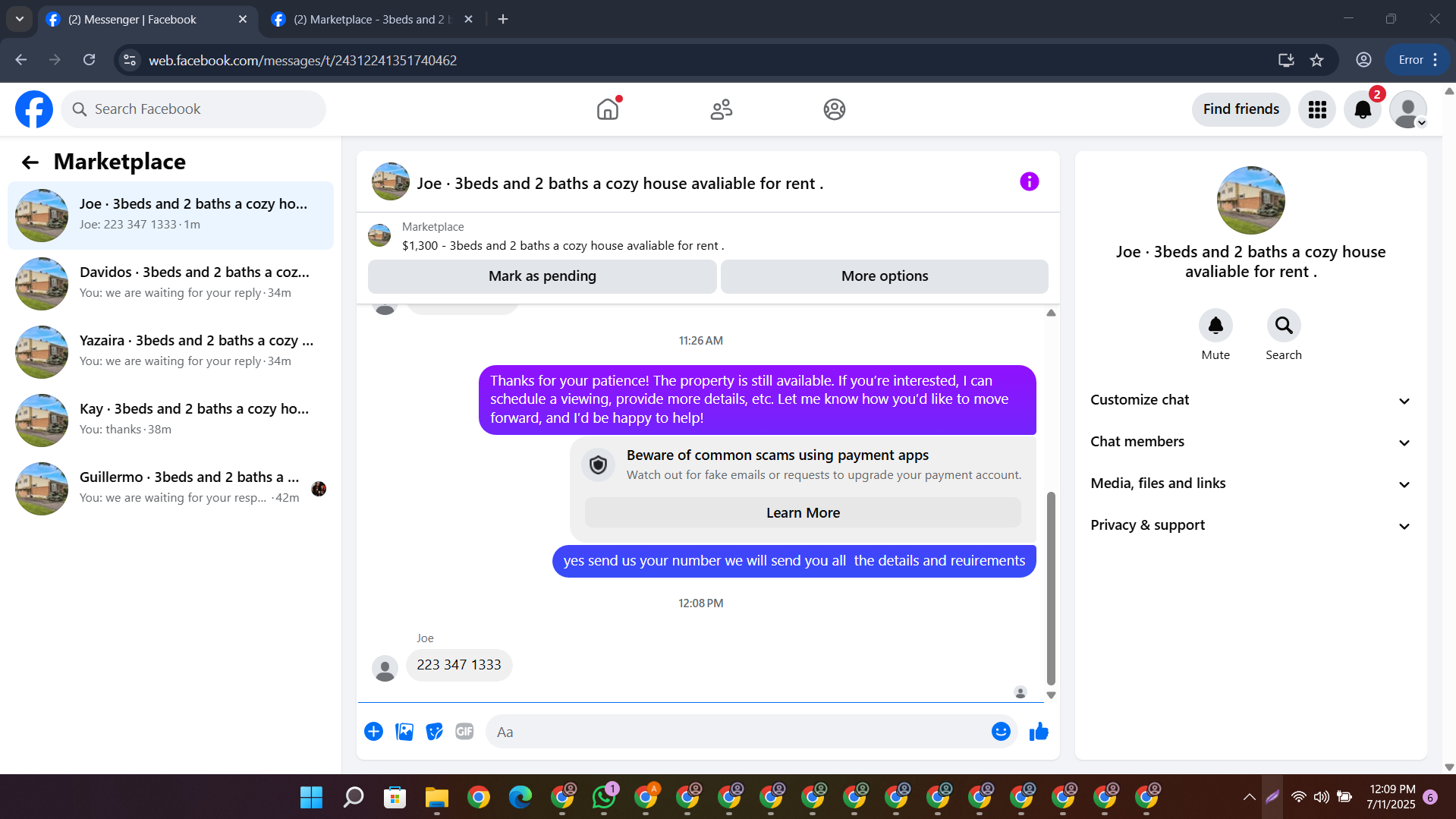Image resolution: width=1456 pixels, height=819 pixels.
Task: Open the notifications bell
Action: 1363,109
